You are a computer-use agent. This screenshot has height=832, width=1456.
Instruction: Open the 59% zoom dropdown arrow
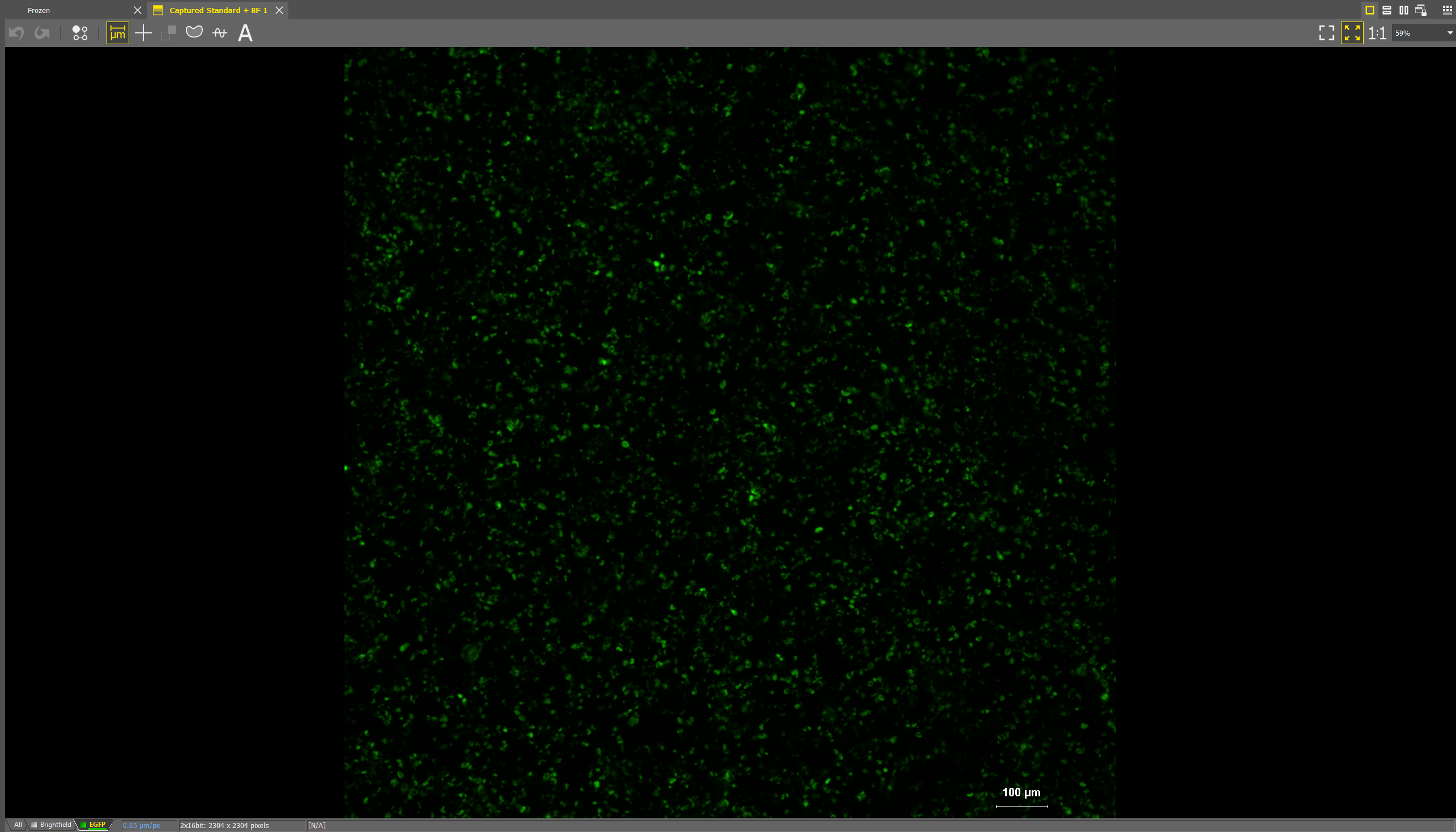(1450, 33)
